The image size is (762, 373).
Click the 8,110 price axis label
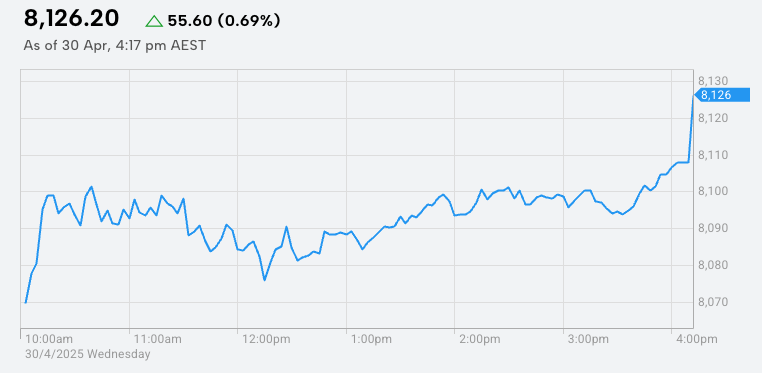point(713,155)
